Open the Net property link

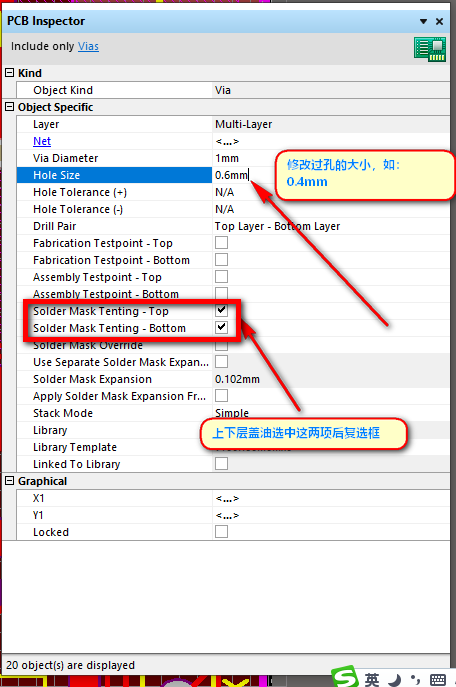[42, 141]
